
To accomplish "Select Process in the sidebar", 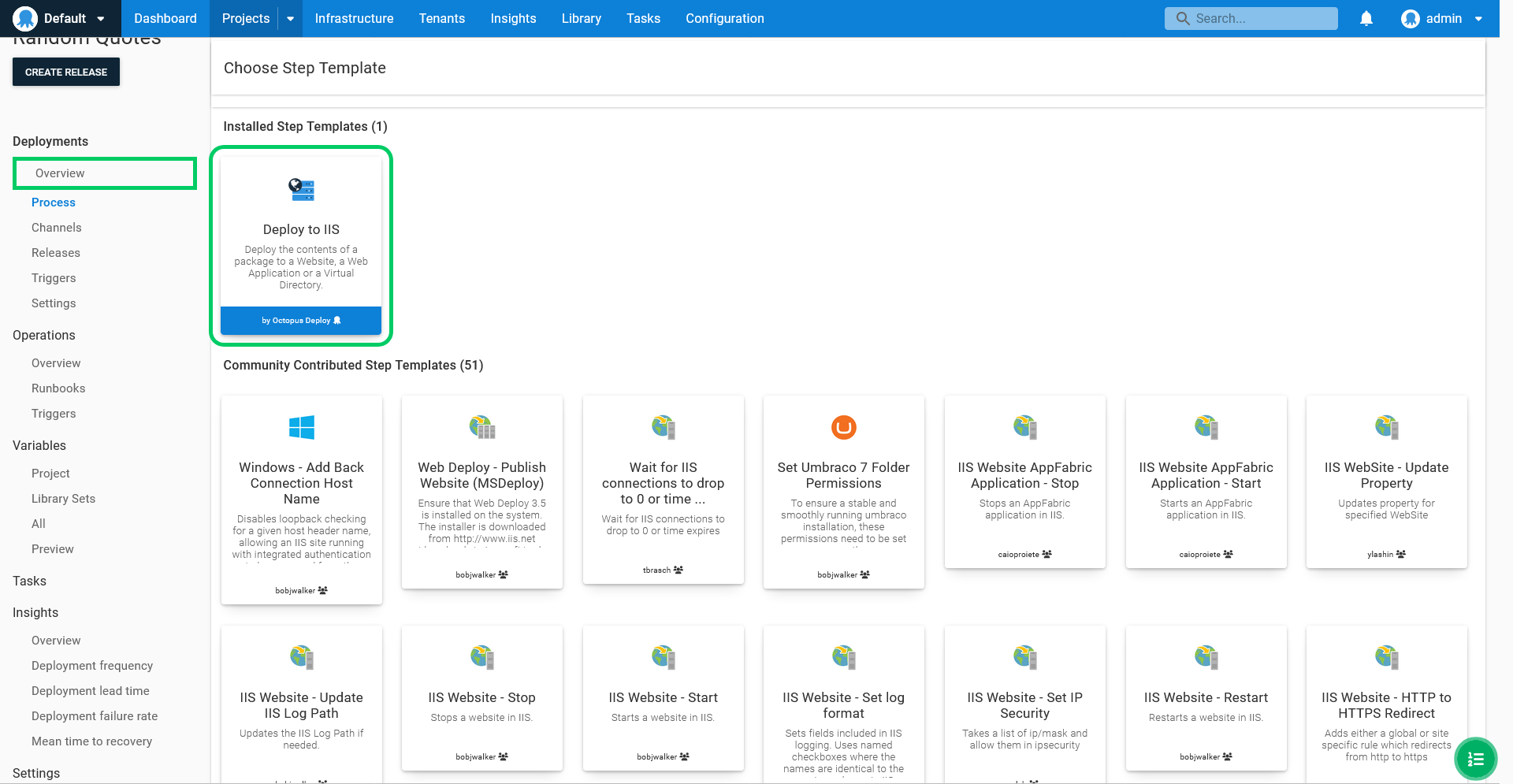I will tap(54, 203).
